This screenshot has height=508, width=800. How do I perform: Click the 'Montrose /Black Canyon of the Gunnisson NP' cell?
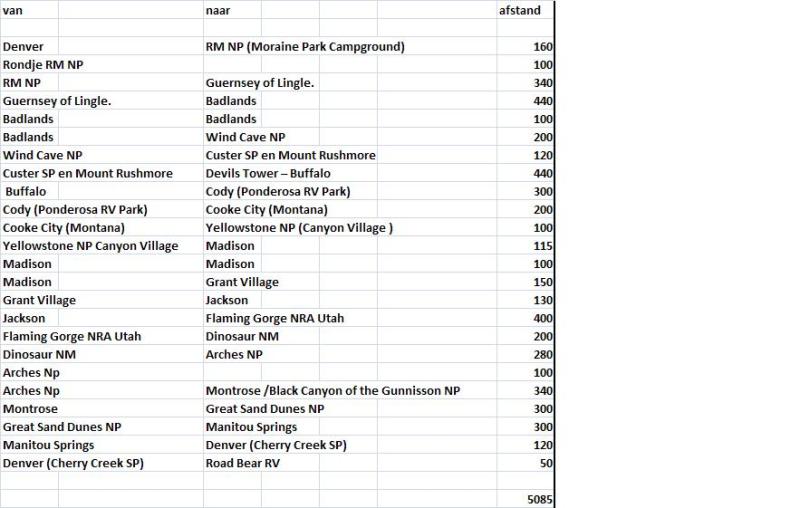pyautogui.click(x=333, y=391)
